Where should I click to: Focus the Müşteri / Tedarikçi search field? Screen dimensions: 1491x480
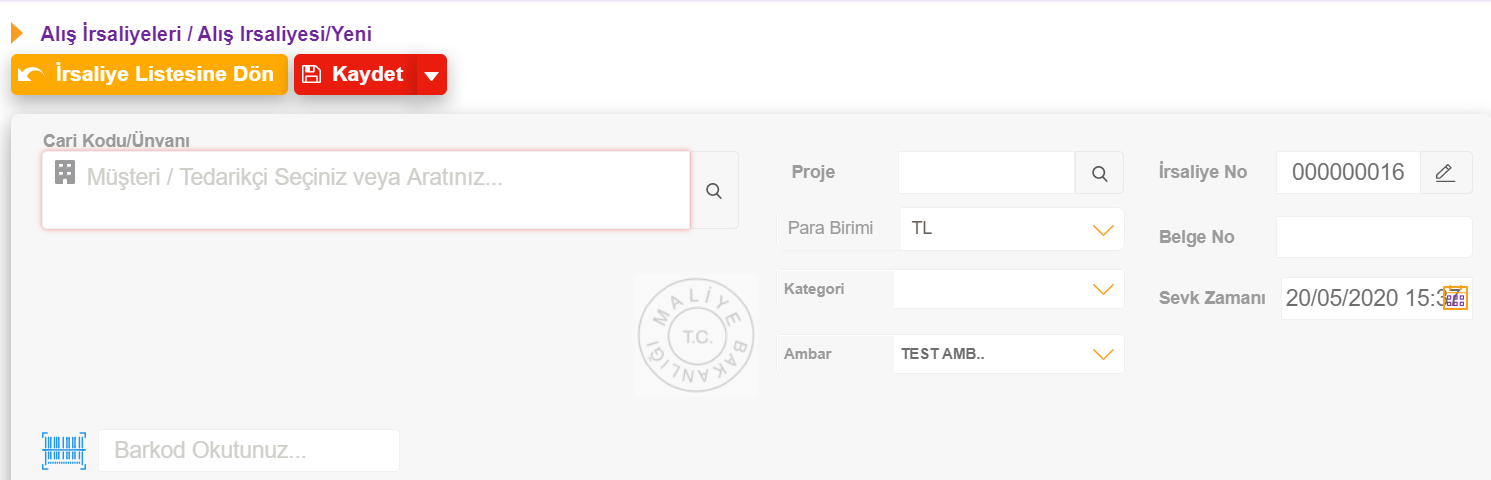click(366, 190)
